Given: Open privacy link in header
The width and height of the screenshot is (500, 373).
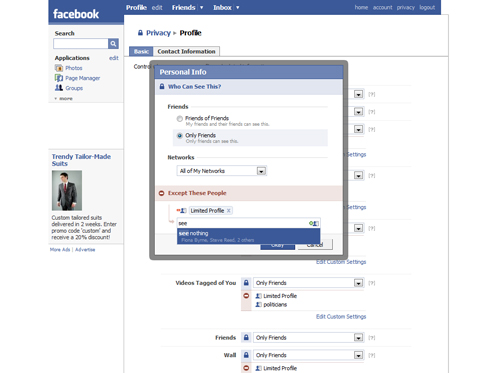Looking at the screenshot, I should pos(406,7).
